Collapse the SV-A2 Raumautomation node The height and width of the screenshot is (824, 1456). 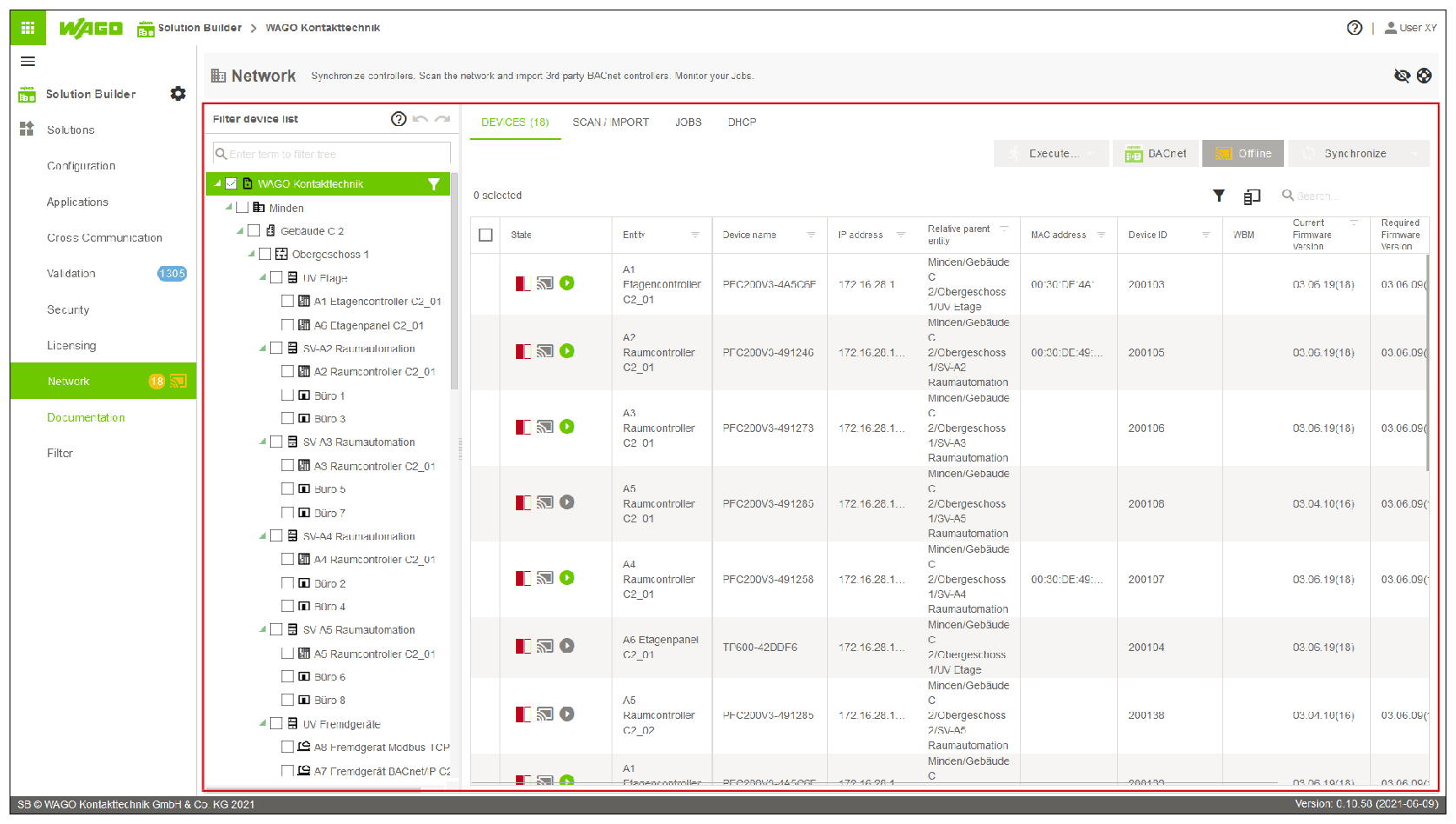pos(262,348)
